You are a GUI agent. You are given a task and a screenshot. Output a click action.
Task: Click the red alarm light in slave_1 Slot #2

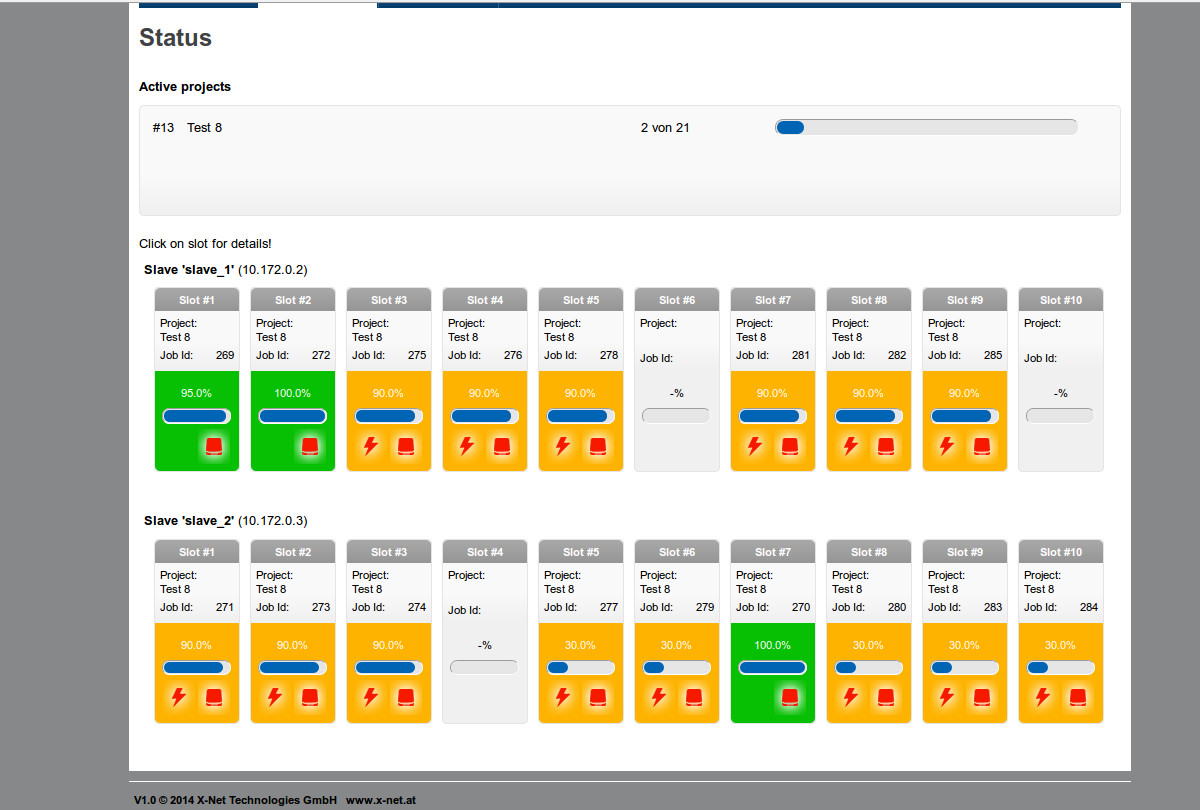pyautogui.click(x=310, y=446)
